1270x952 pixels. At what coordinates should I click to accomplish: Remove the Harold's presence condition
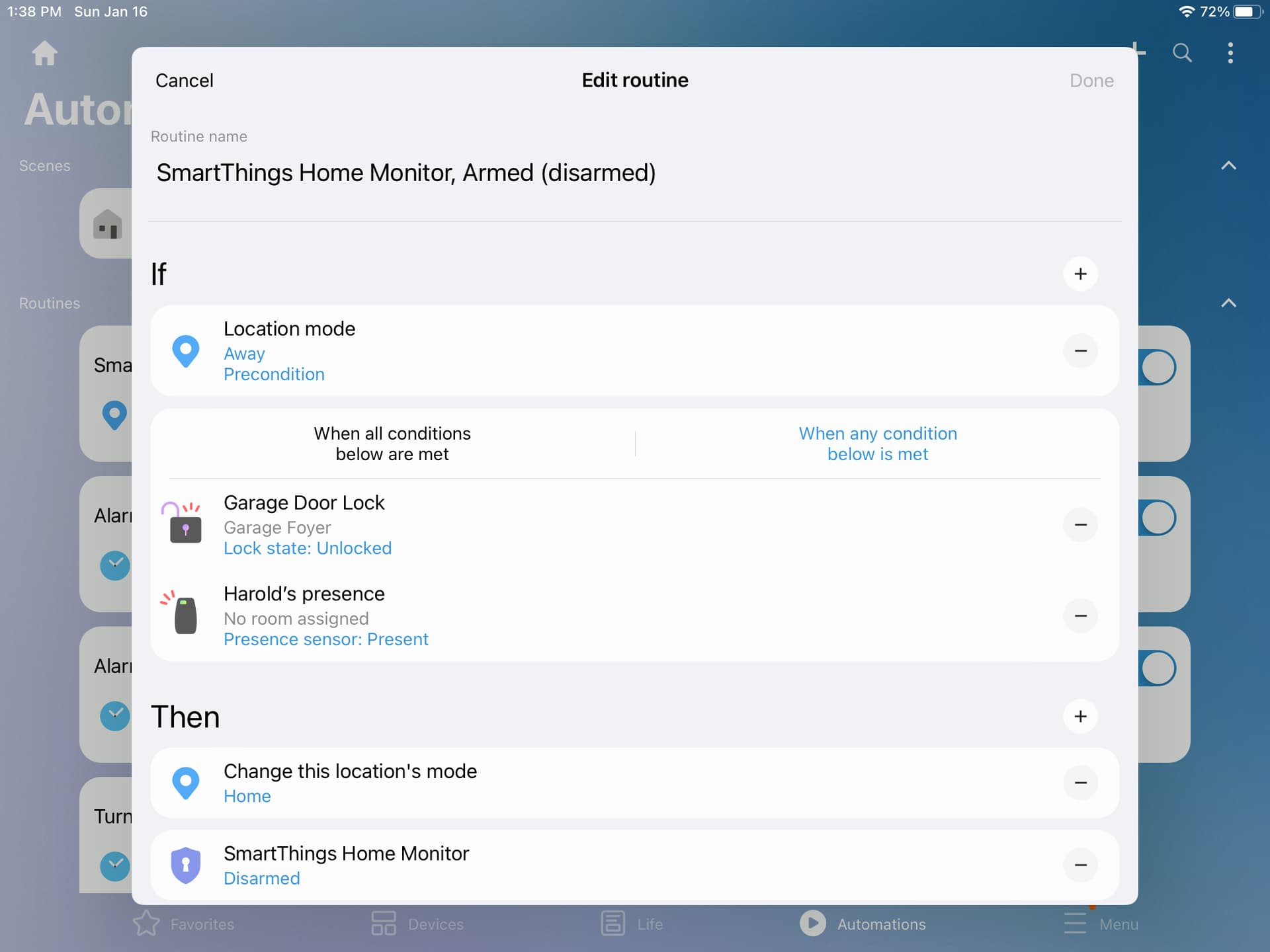point(1080,615)
